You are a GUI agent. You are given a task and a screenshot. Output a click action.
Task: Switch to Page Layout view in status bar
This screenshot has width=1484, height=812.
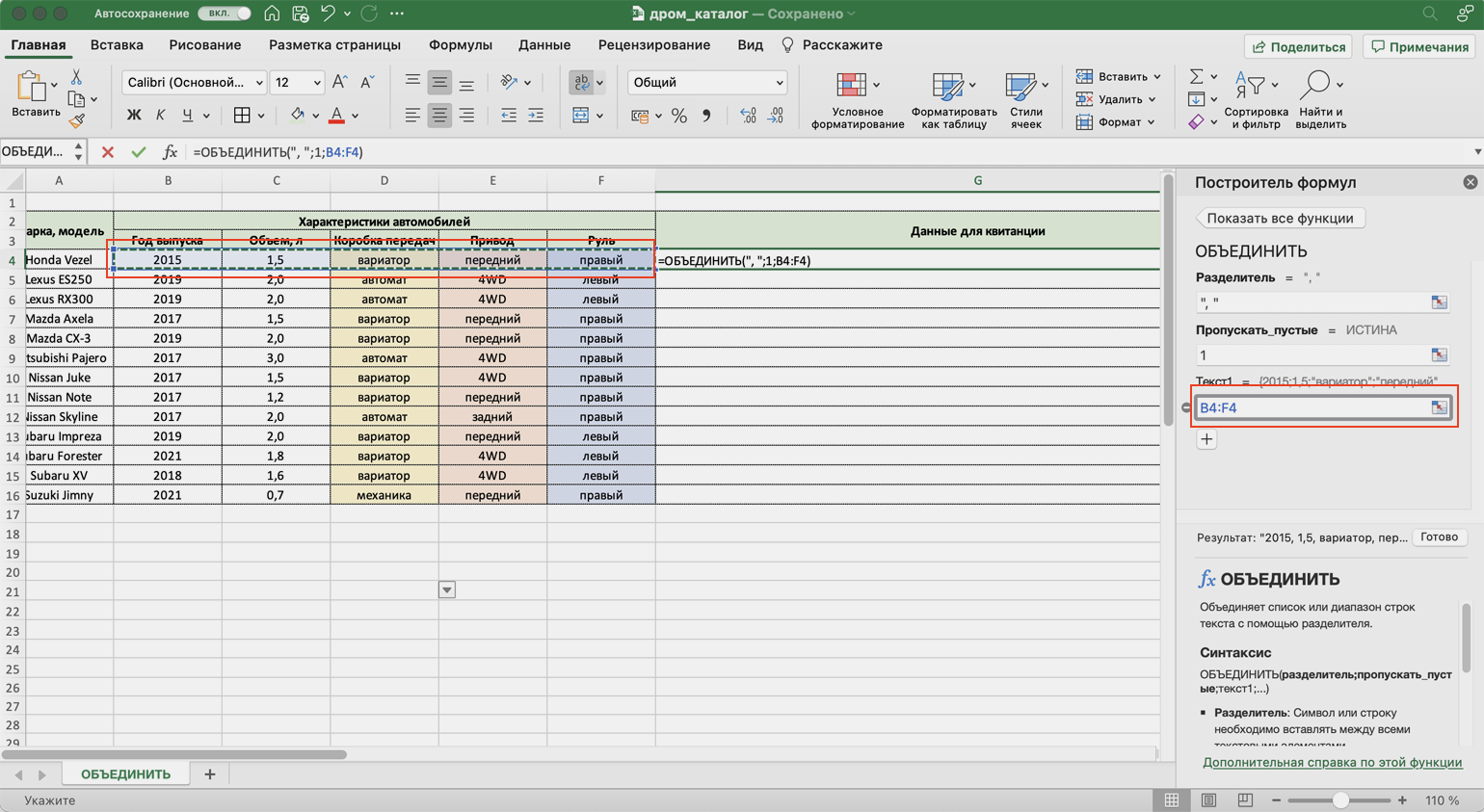1208,800
